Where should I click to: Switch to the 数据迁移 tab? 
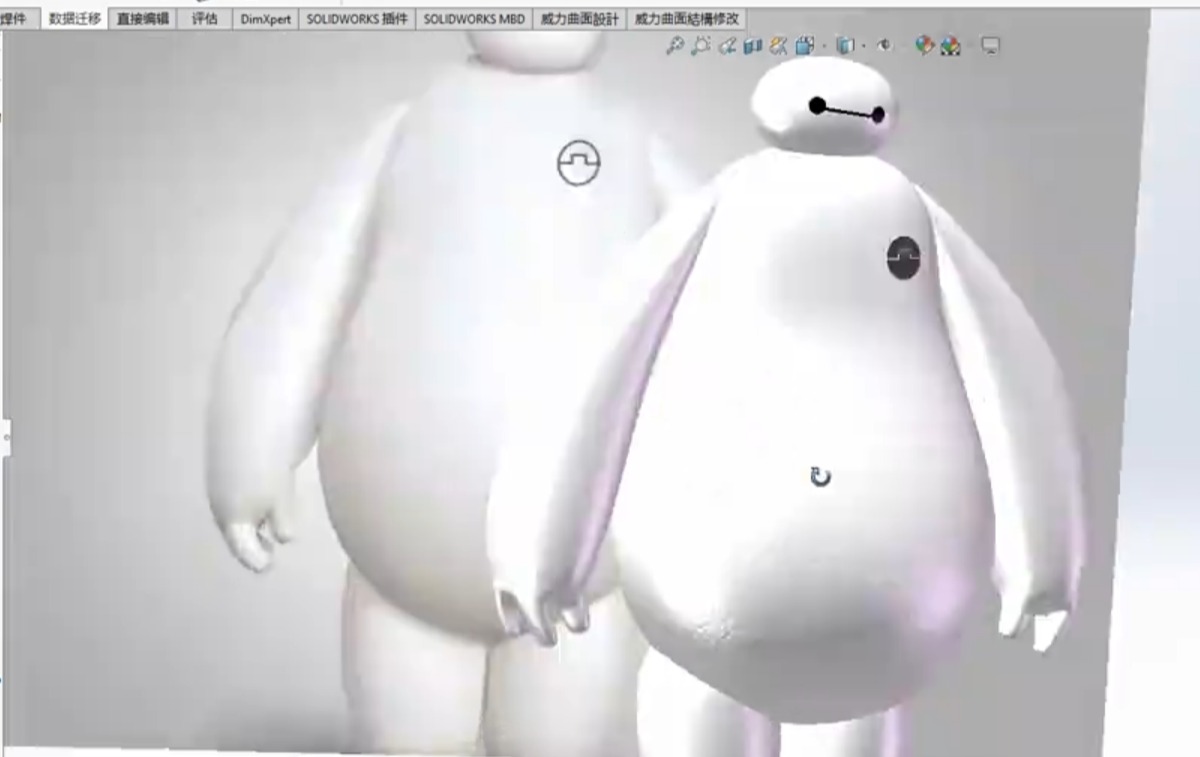75,19
